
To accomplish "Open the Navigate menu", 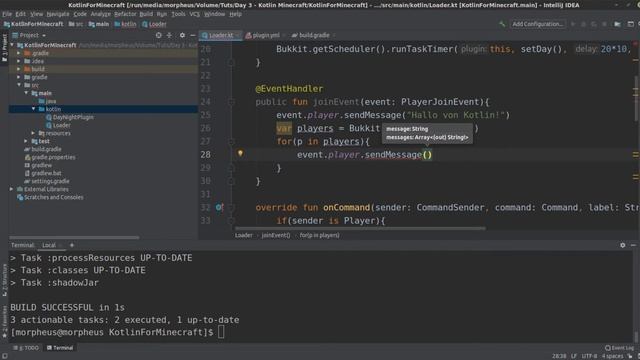I will tap(58, 14).
